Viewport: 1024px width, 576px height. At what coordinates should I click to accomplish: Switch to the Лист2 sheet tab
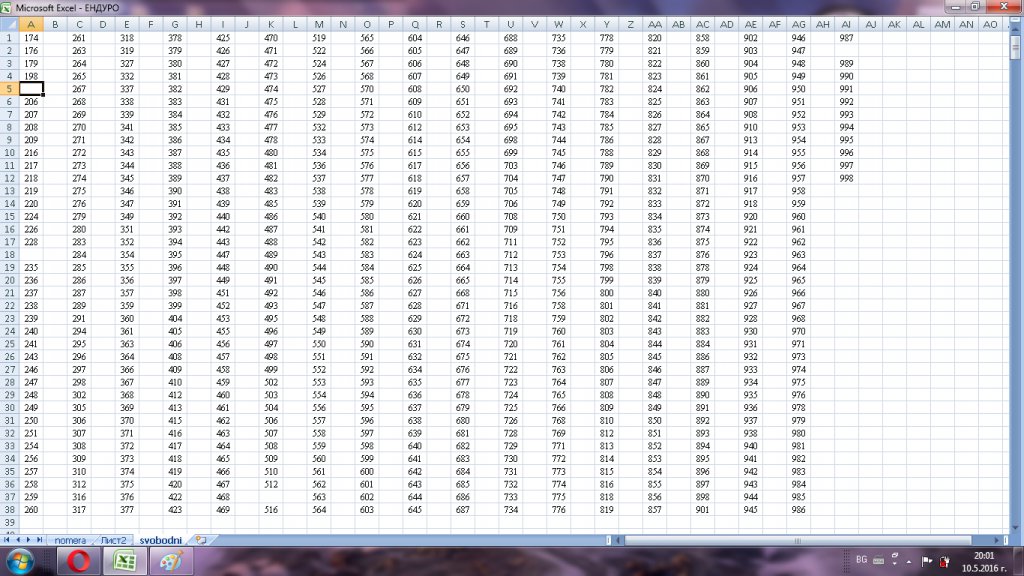113,540
